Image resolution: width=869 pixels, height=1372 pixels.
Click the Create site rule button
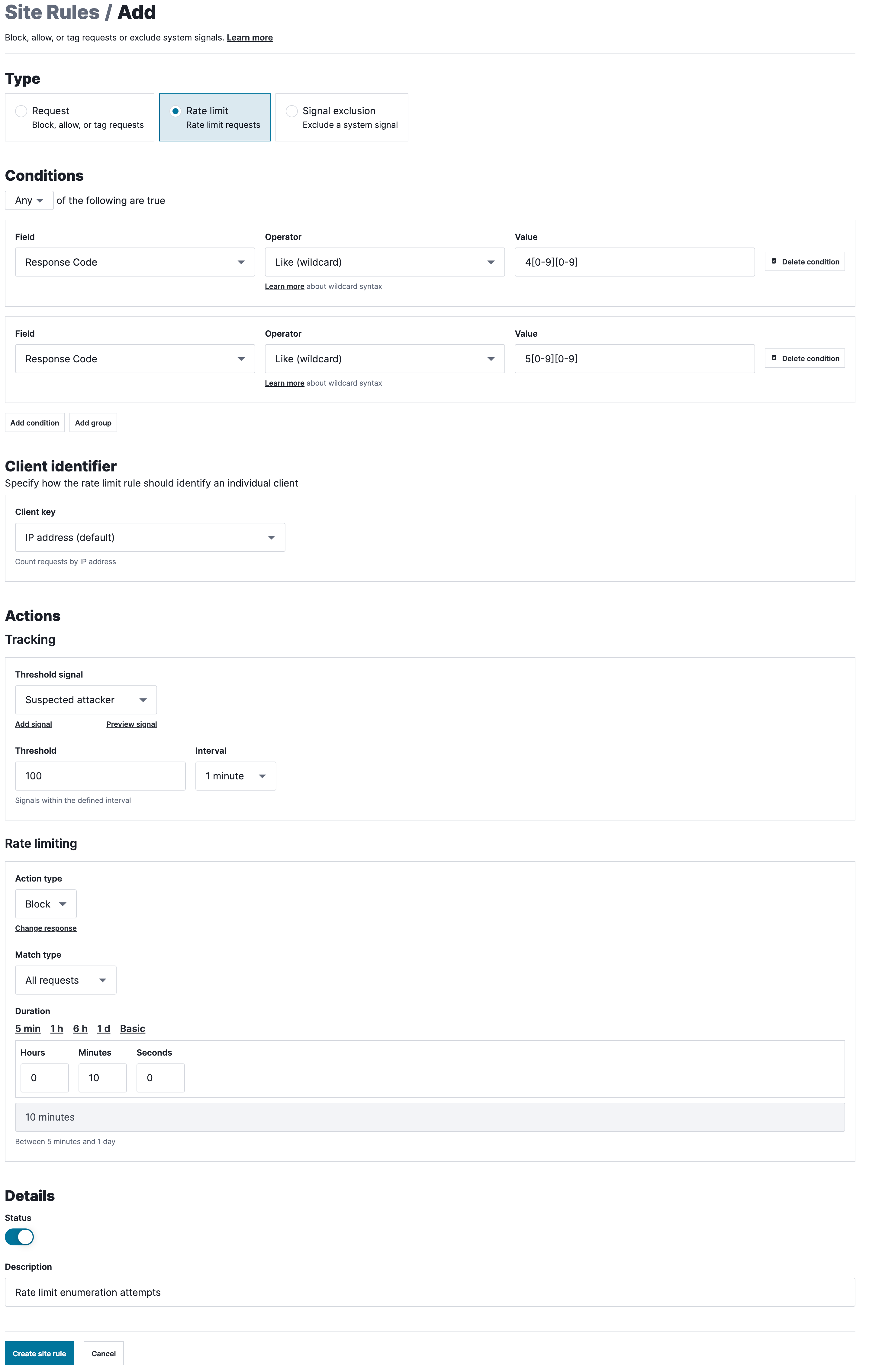pos(39,1353)
